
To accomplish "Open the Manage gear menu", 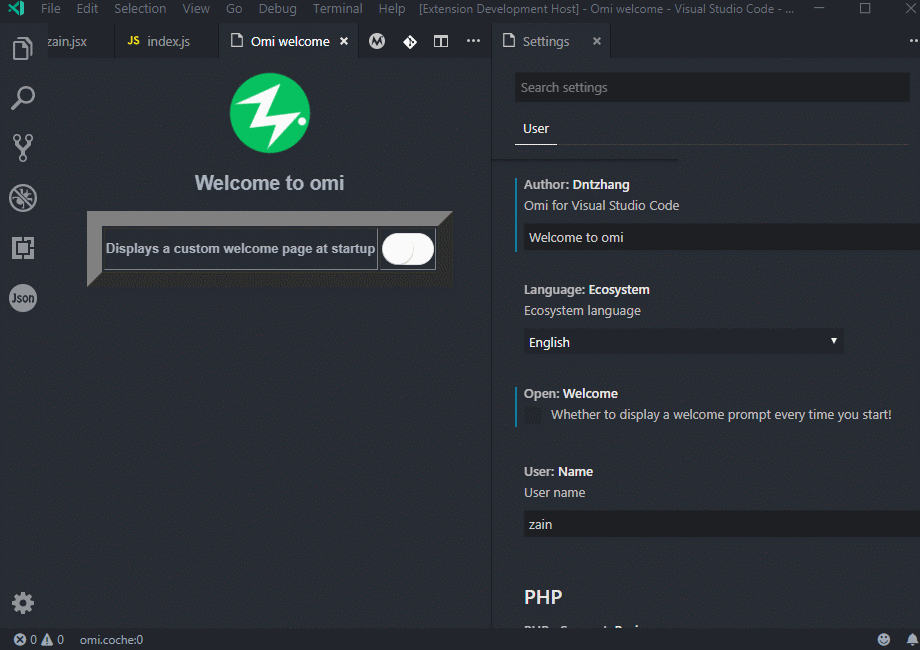I will [23, 602].
